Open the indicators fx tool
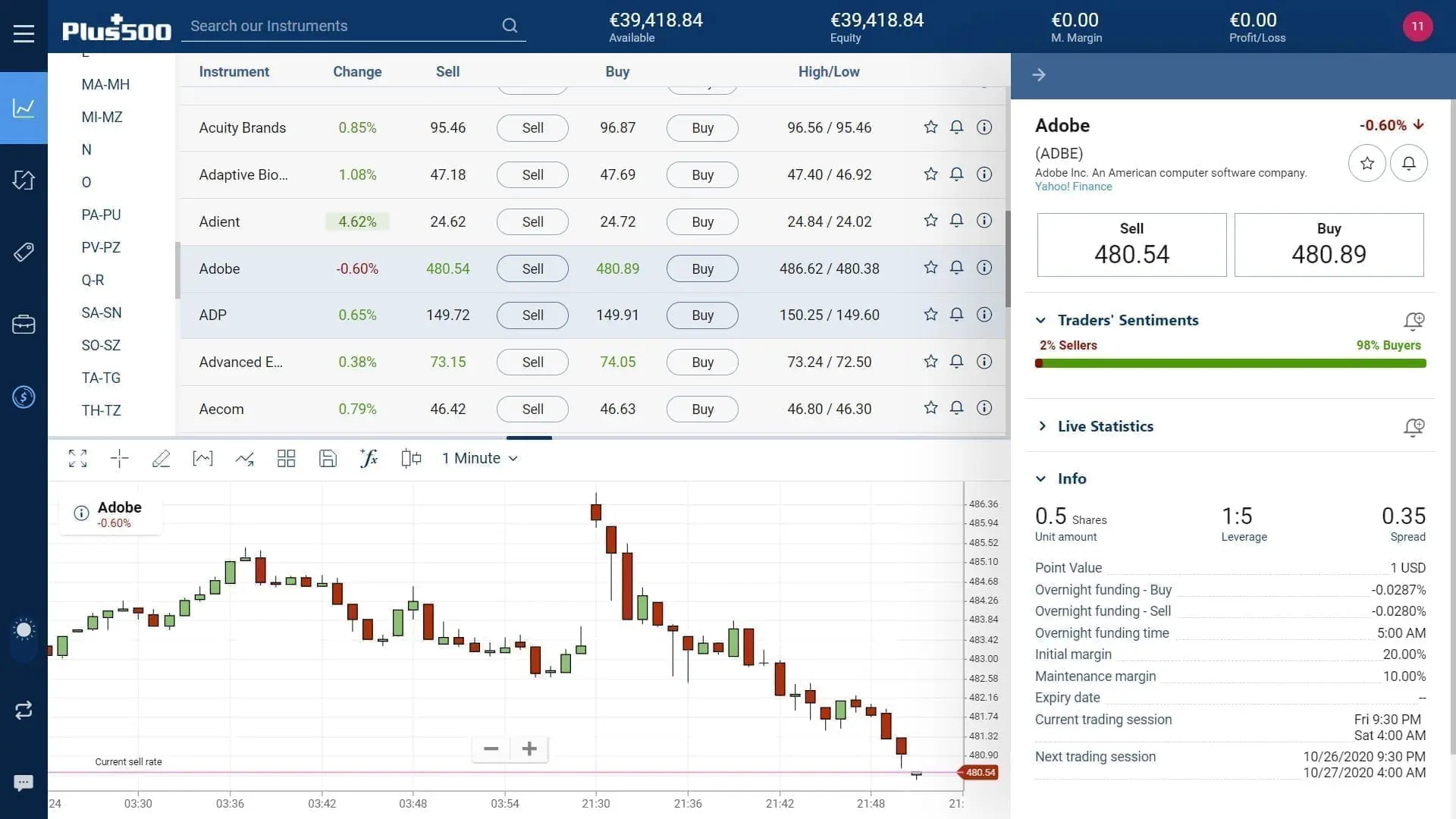The width and height of the screenshot is (1456, 819). (369, 458)
